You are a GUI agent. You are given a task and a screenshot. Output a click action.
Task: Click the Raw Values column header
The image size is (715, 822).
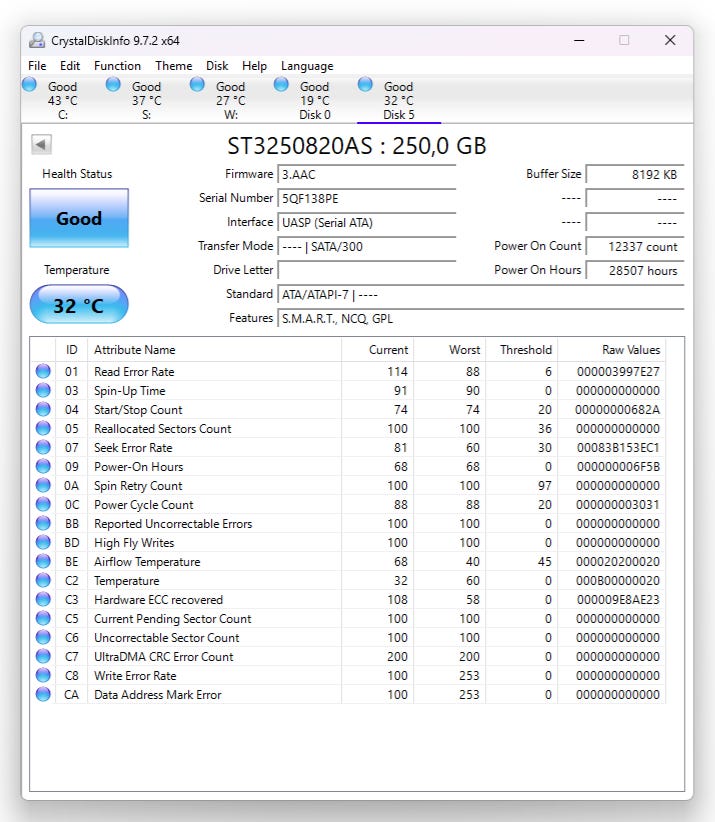point(630,350)
